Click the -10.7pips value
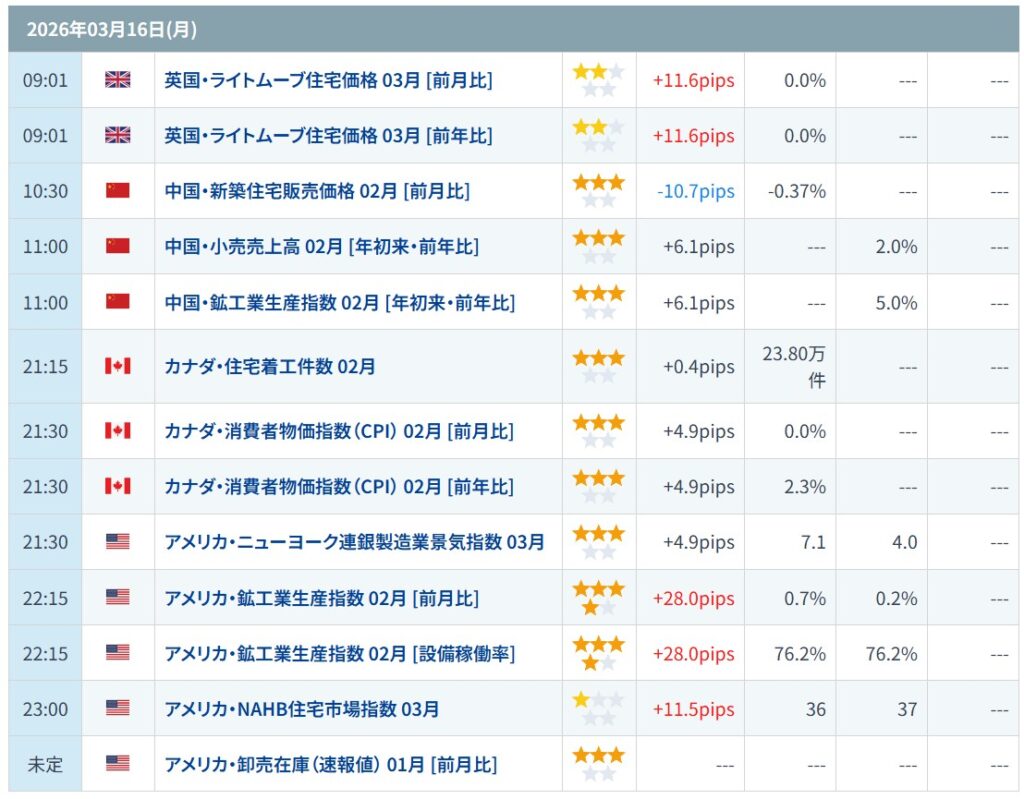 [x=696, y=191]
